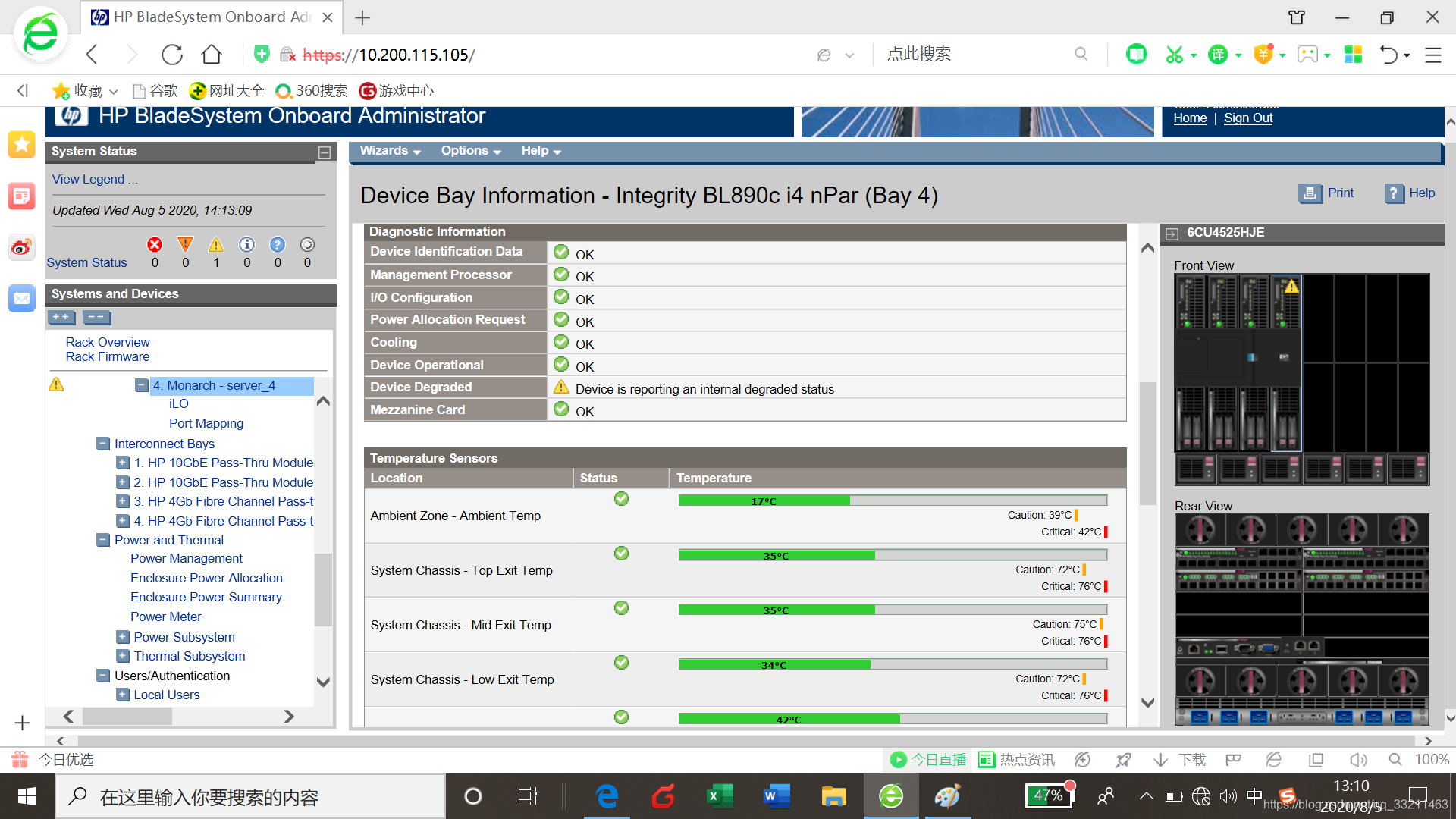Image resolution: width=1456 pixels, height=819 pixels.
Task: Click the warning icon on Front View panel
Action: pos(1289,287)
